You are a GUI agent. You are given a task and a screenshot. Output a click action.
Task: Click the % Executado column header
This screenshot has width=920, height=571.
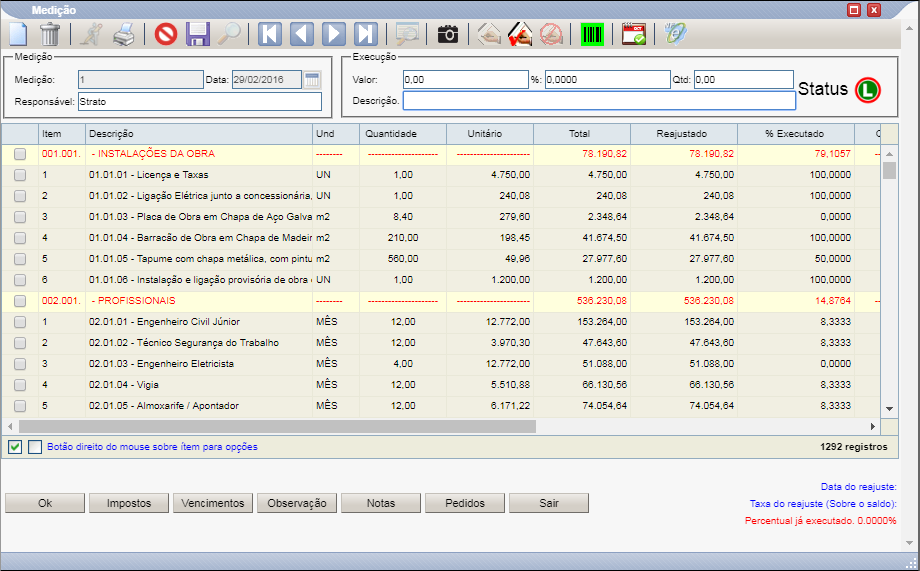coord(796,134)
